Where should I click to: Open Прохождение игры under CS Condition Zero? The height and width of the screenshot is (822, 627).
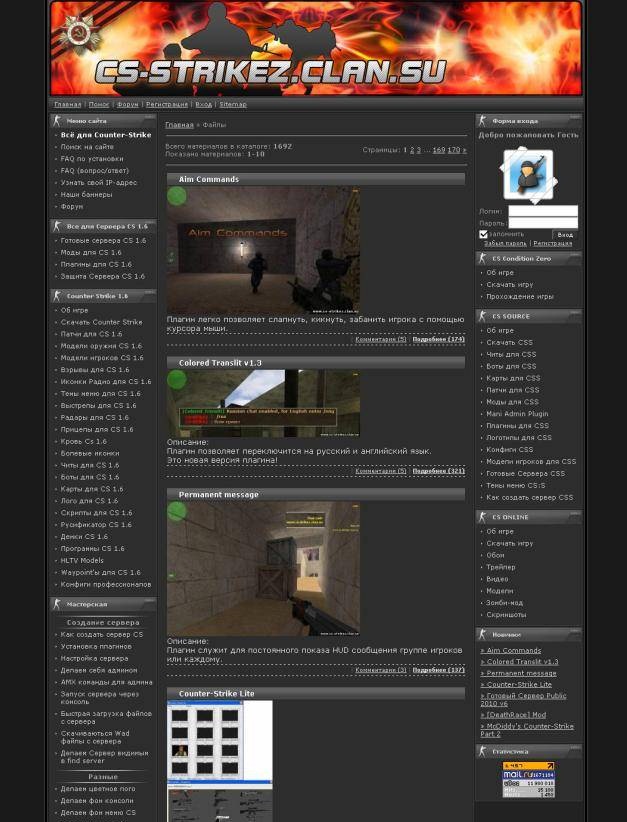(520, 296)
